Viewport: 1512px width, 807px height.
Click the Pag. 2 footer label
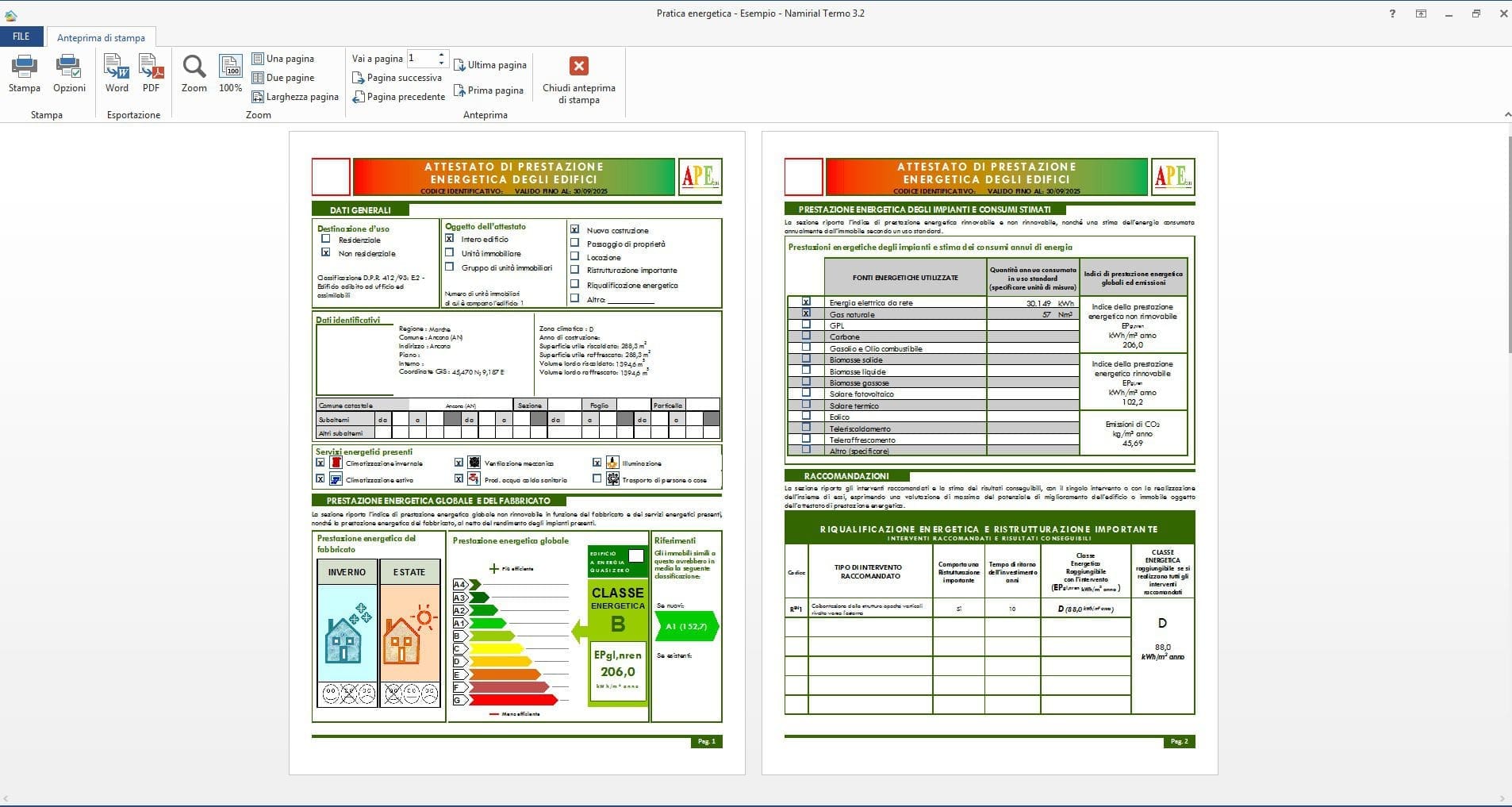(x=1180, y=741)
